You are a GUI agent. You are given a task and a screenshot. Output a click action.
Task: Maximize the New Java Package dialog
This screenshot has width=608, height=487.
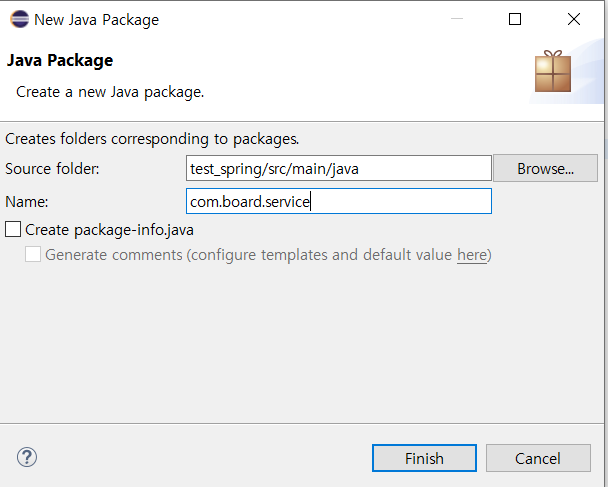pyautogui.click(x=515, y=19)
